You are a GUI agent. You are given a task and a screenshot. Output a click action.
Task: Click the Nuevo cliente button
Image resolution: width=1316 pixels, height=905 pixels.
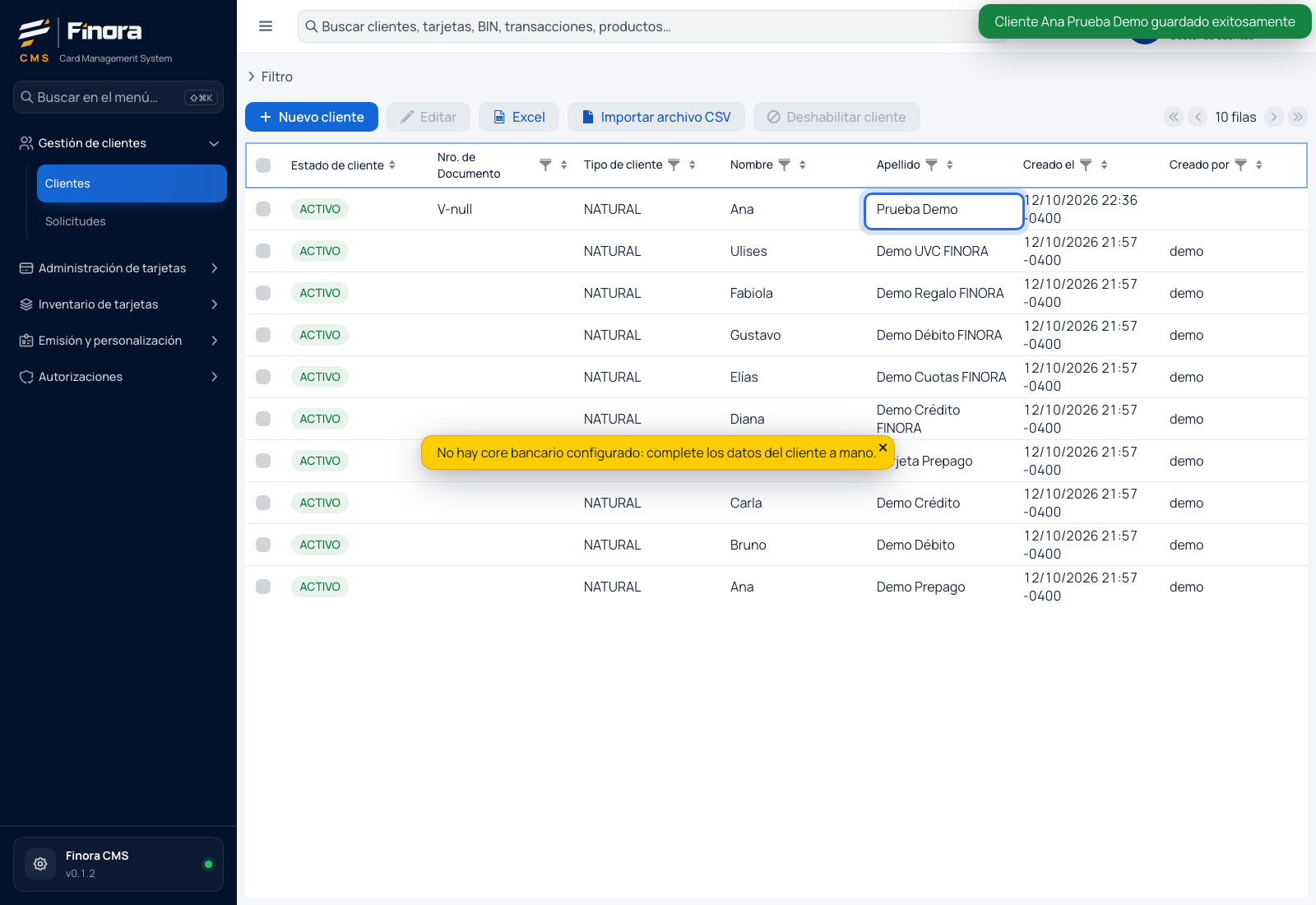[312, 117]
